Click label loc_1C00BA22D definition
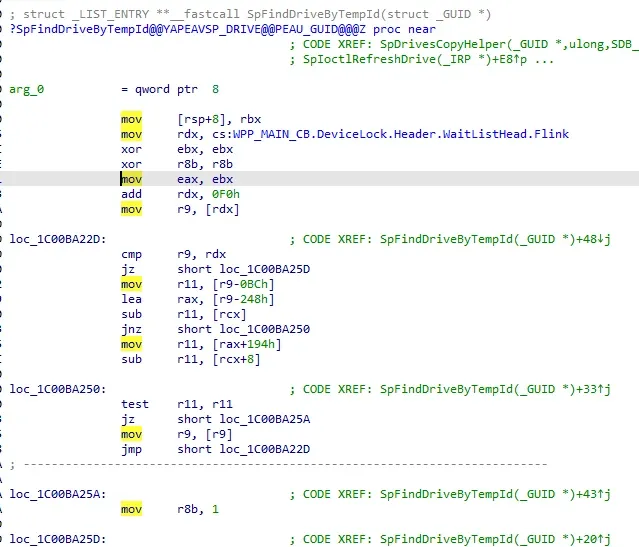 57,239
